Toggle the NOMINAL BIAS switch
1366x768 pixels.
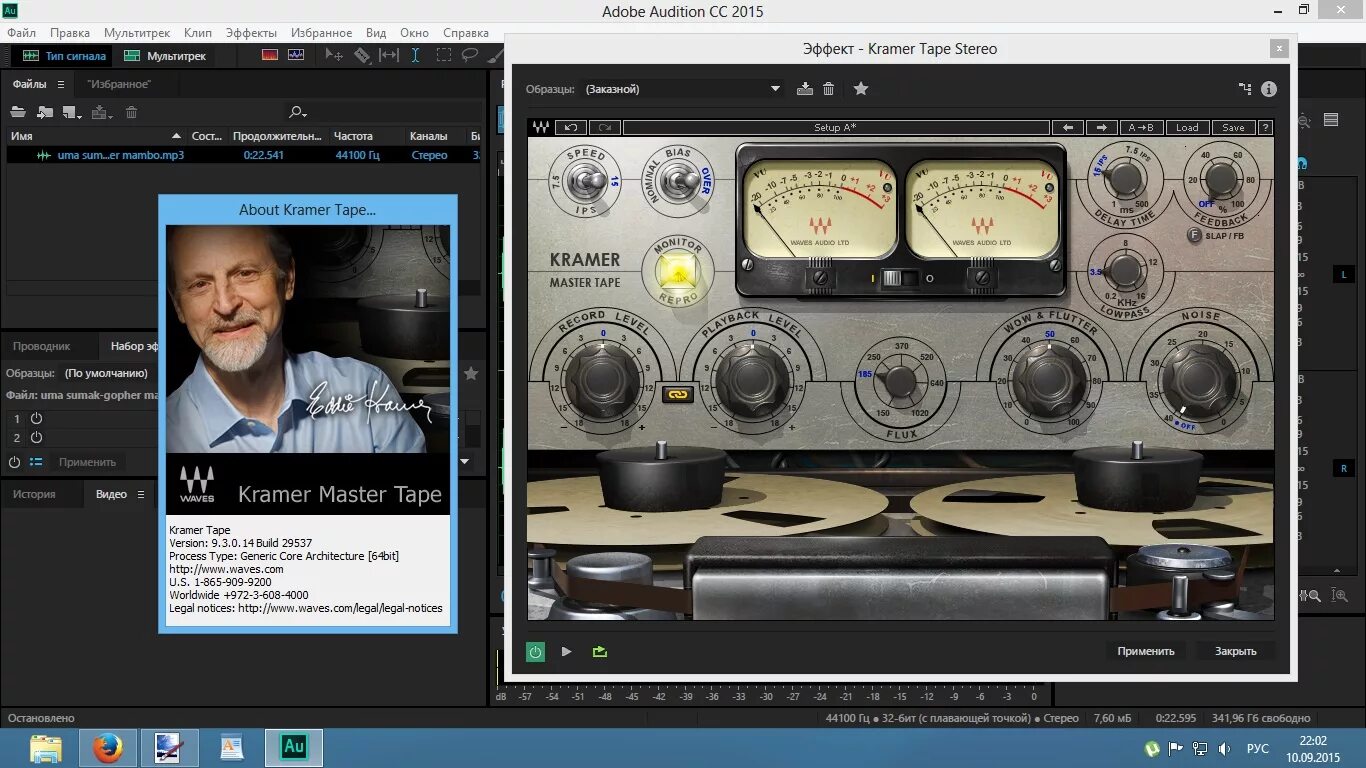click(678, 182)
